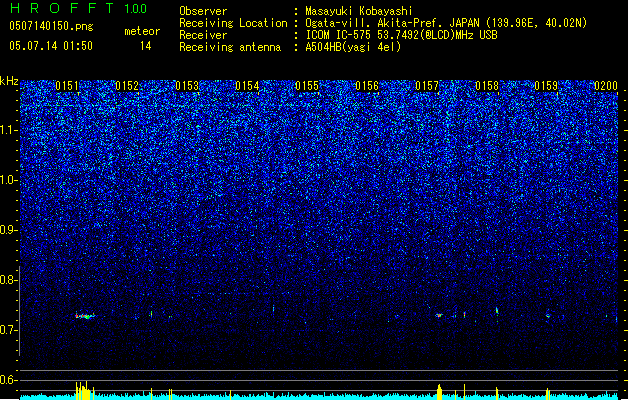The image size is (629, 400).
Task: Click the version number 1.0.0
Action: pyautogui.click(x=136, y=9)
